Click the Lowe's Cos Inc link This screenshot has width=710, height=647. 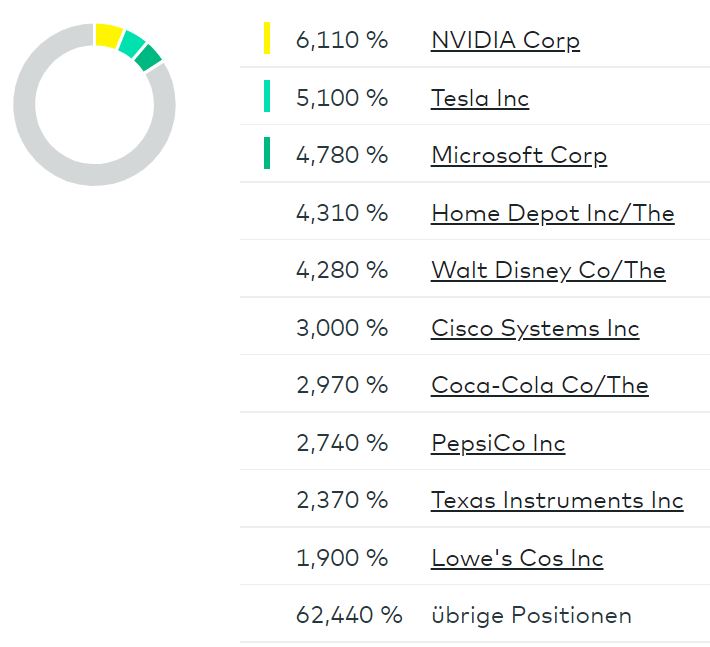(x=517, y=558)
